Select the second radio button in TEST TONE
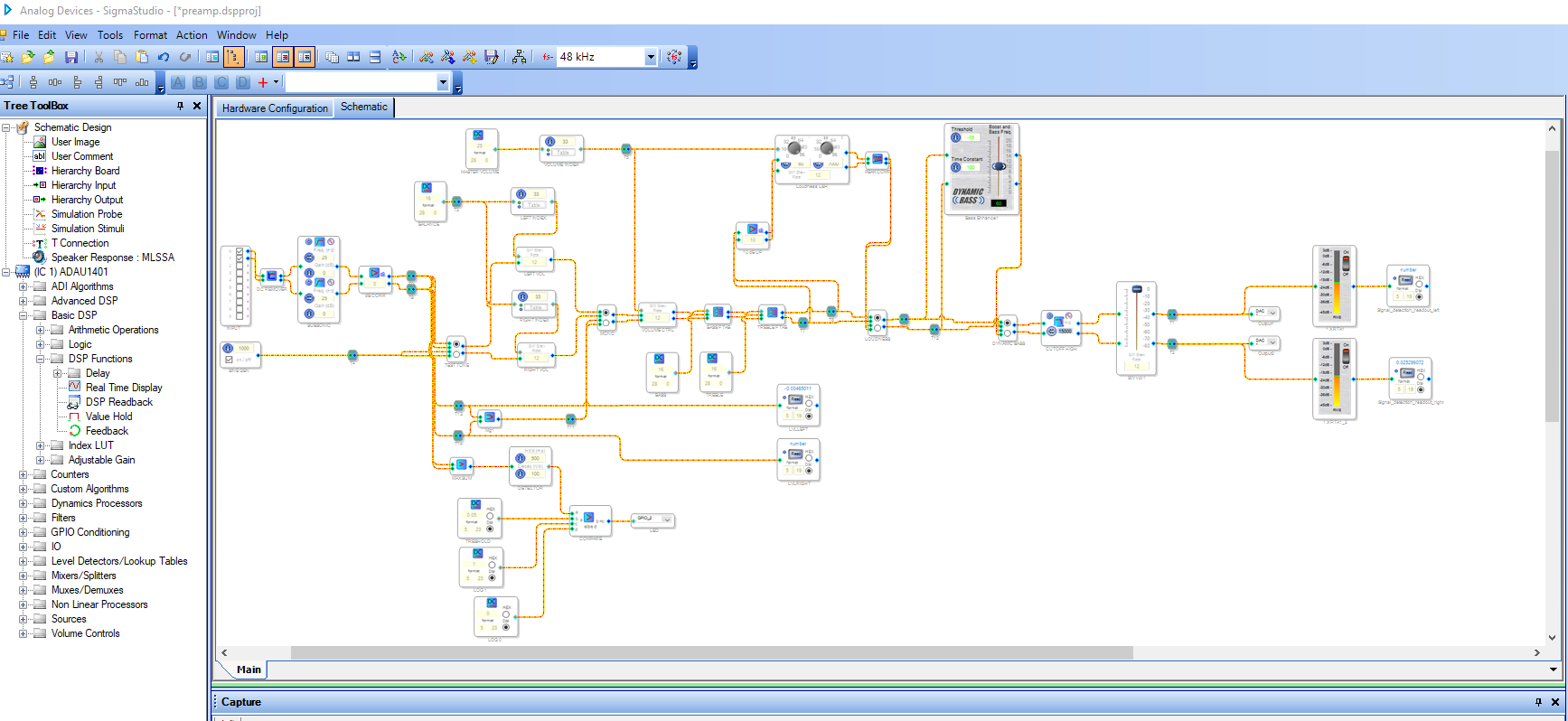1568x721 pixels. coord(457,355)
